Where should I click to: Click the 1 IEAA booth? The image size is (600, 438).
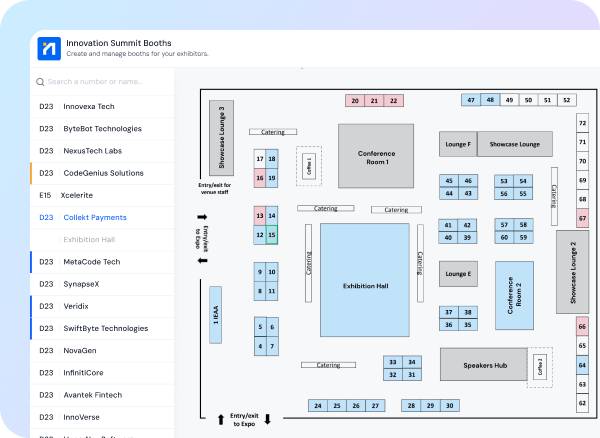pos(215,314)
